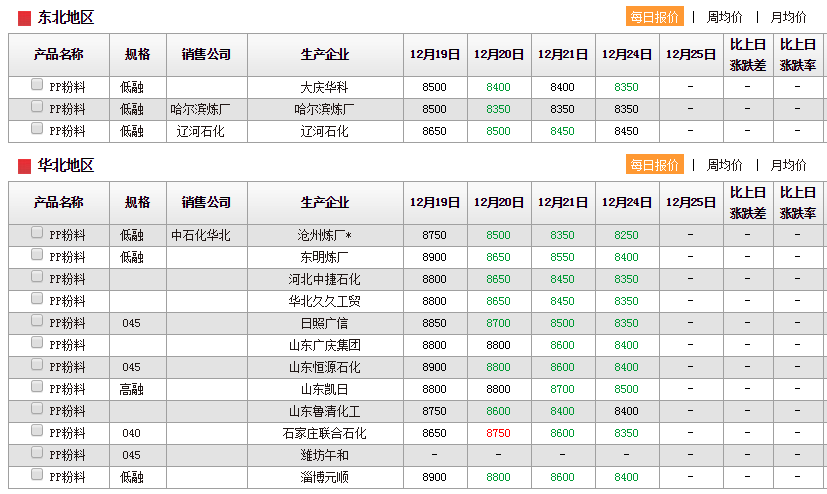Screen dimensions: 827x494
Task: Click producer name 华北久久工贸
Action: [324, 301]
